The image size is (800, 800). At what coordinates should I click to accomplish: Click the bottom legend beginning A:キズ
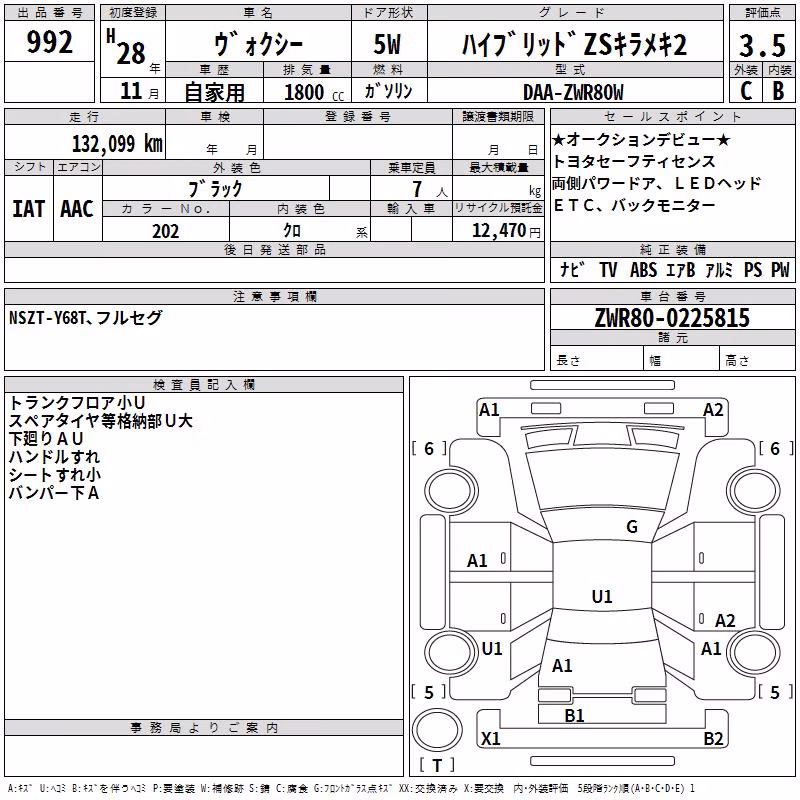351,788
